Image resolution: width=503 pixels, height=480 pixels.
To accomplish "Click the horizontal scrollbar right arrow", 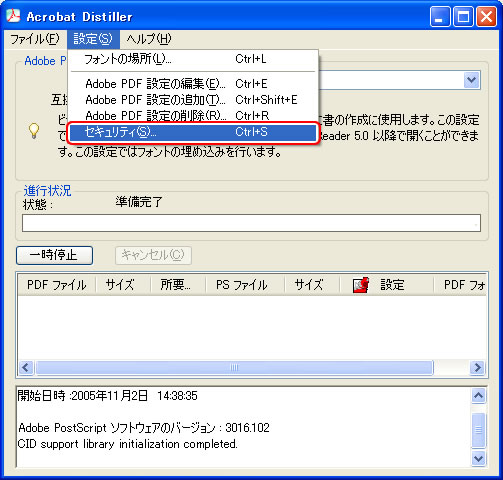I will pyautogui.click(x=477, y=368).
